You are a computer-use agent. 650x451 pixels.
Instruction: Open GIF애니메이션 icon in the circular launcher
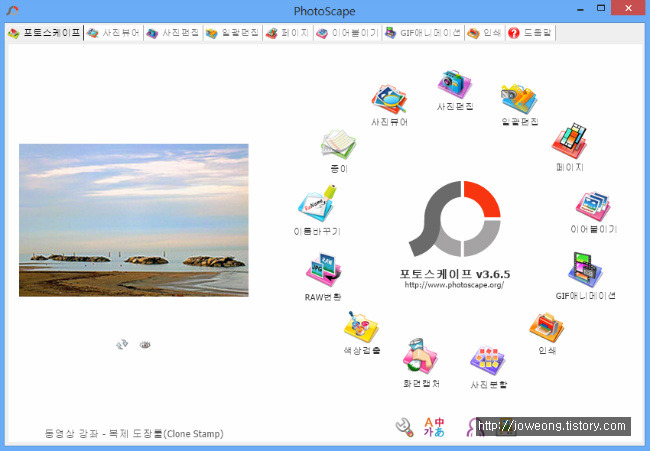585,270
